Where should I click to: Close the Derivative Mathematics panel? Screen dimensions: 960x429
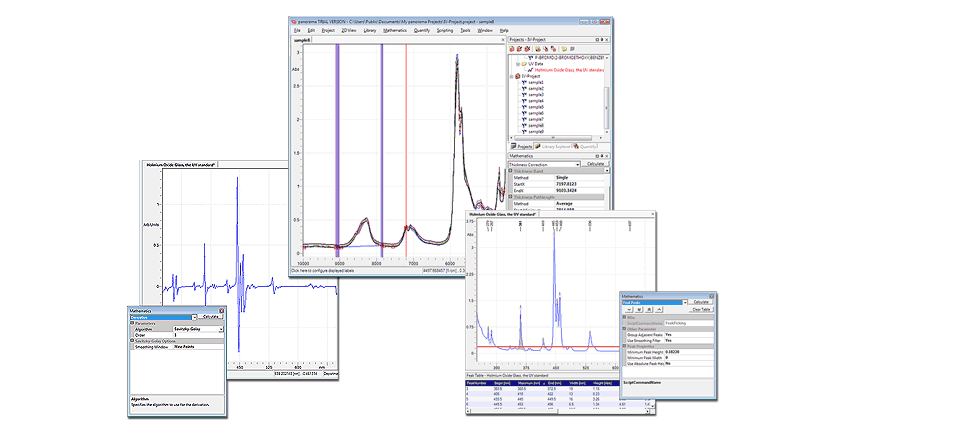pos(222,310)
